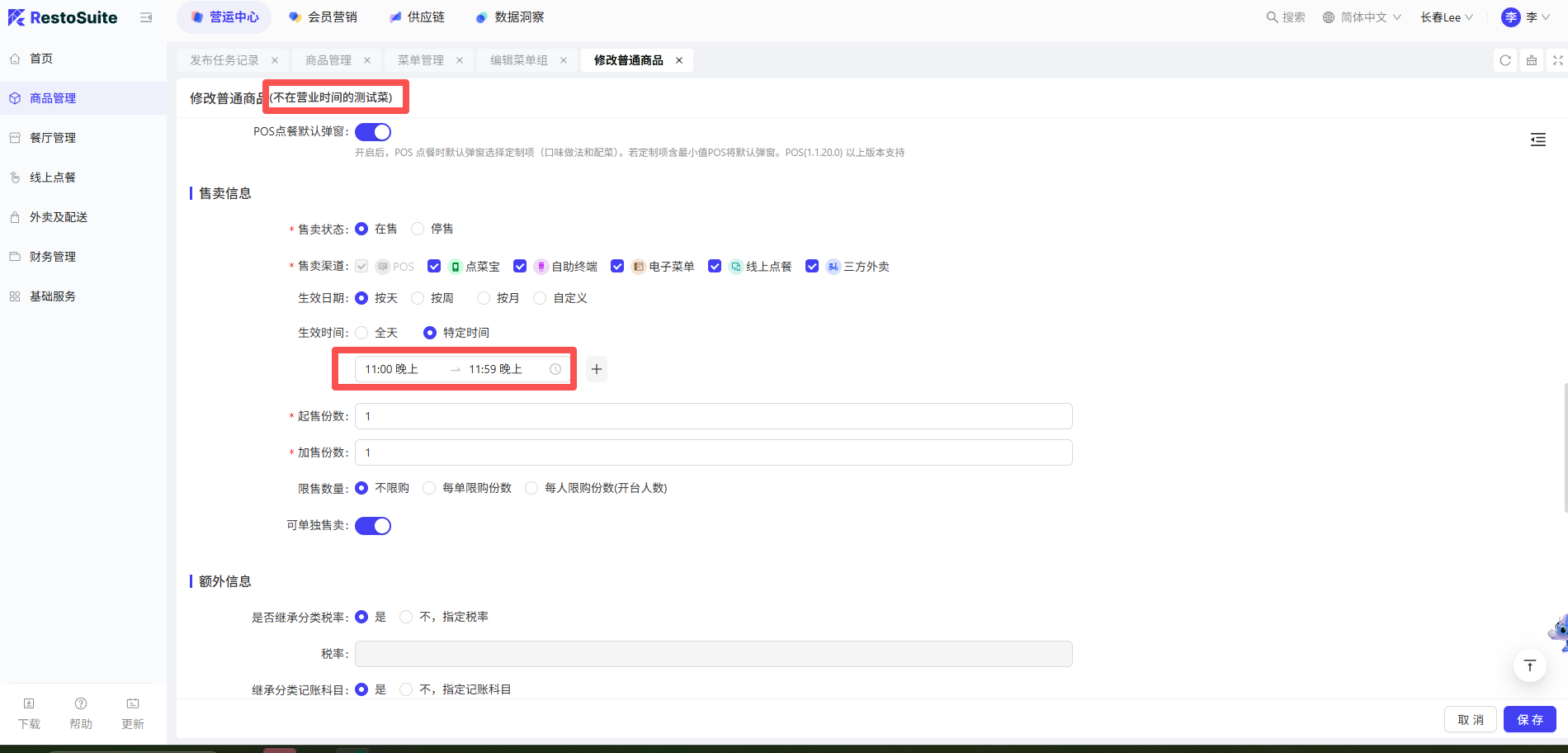
Task: Uncheck the 点菜宝 sales channel
Action: coord(434,266)
